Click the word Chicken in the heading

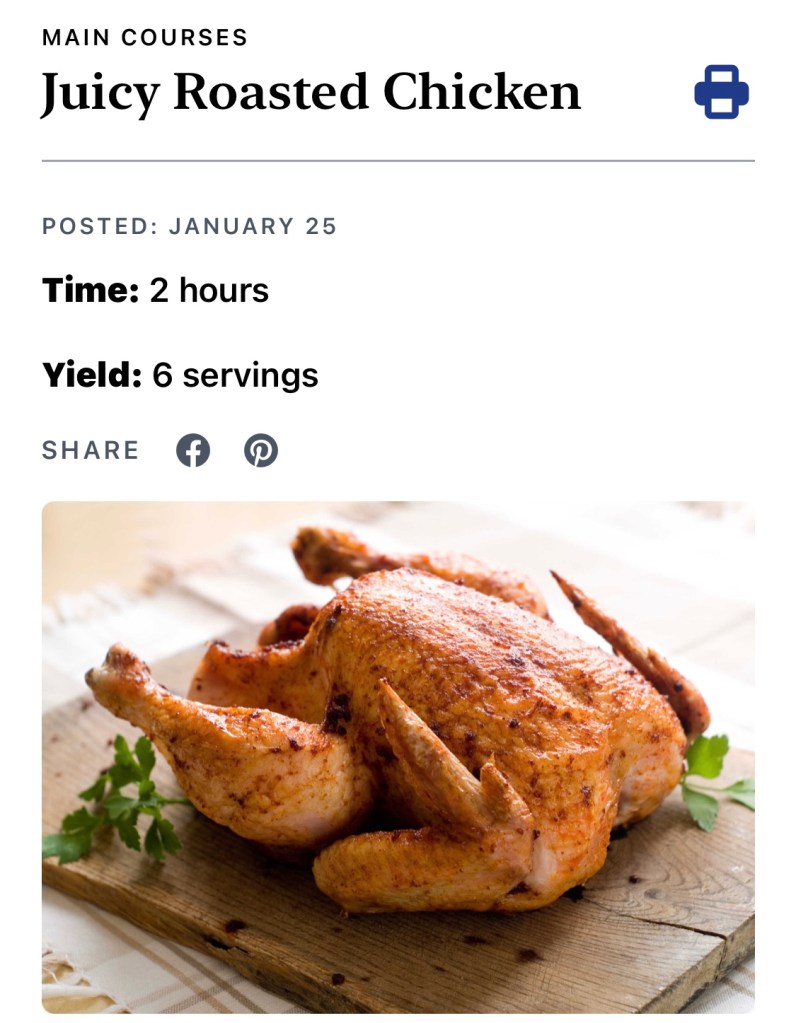pos(481,93)
